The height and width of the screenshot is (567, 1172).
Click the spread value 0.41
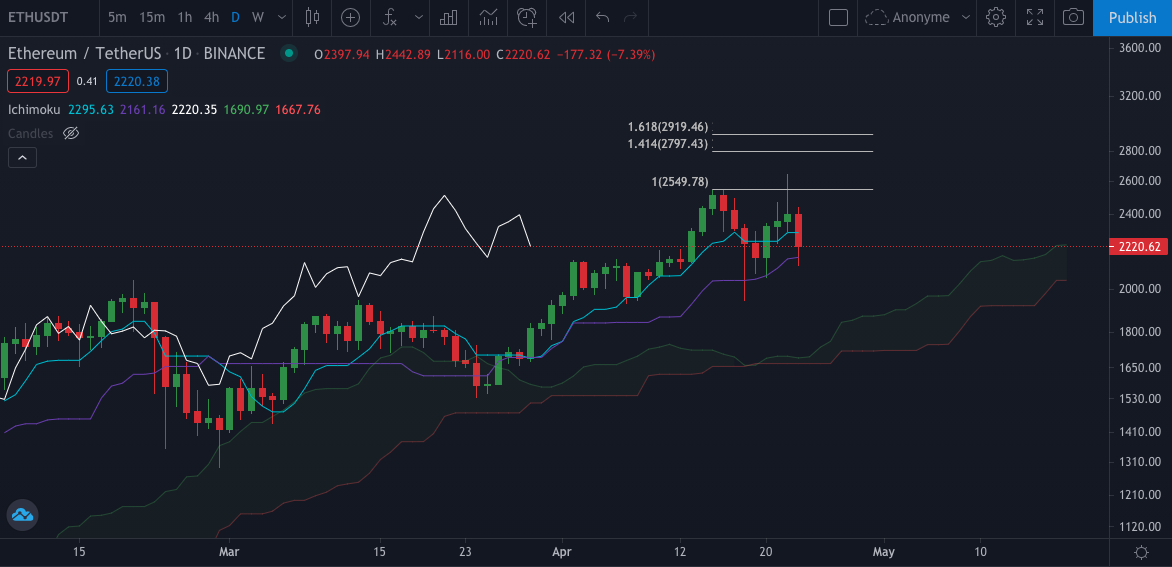coord(87,81)
